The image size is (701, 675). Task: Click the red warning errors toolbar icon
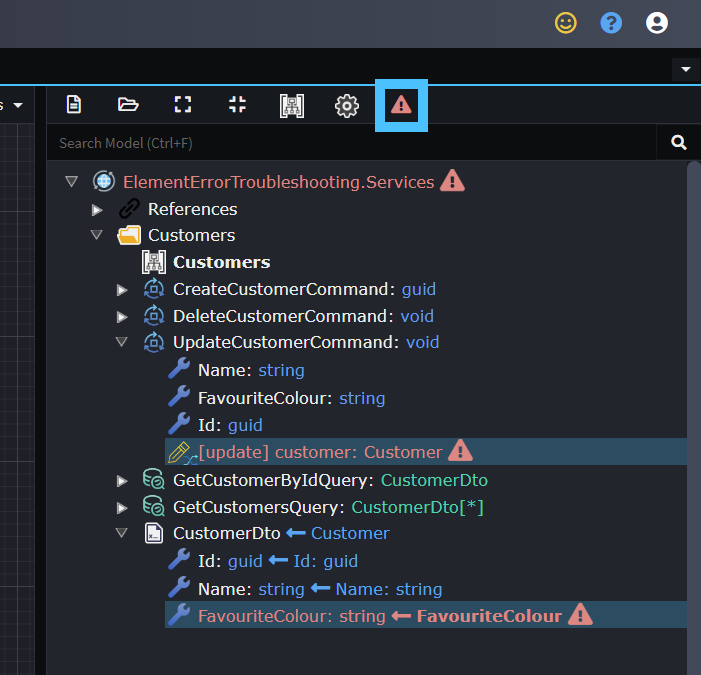401,105
